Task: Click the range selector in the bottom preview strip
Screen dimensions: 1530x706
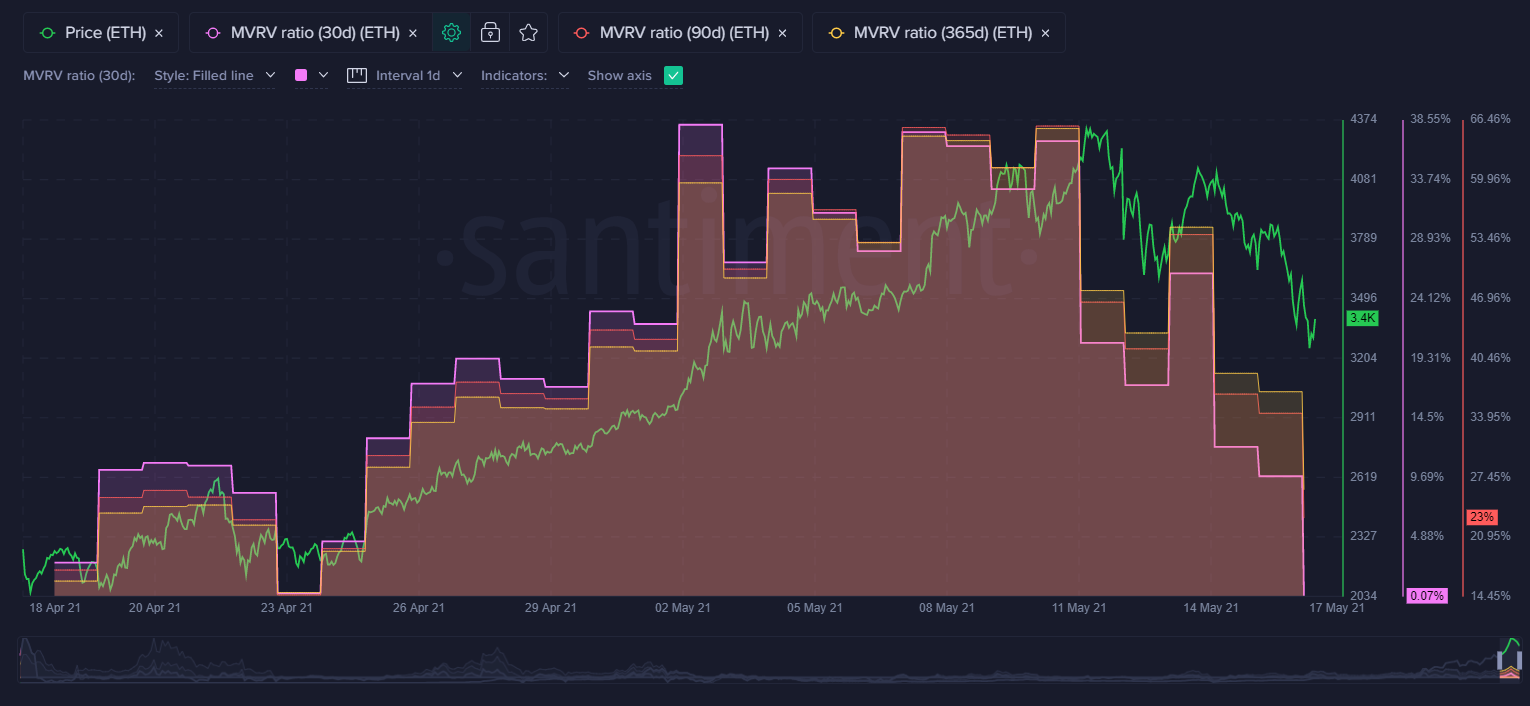Action: 1507,660
